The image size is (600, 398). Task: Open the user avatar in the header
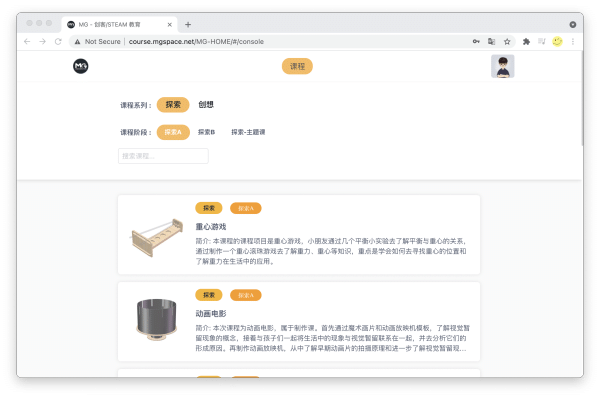pos(502,66)
